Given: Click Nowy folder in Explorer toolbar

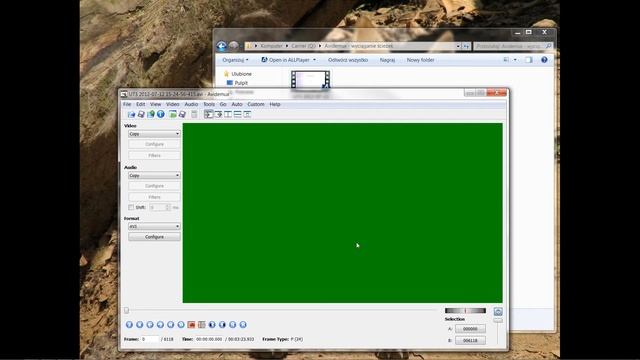Looking at the screenshot, I should [420, 60].
